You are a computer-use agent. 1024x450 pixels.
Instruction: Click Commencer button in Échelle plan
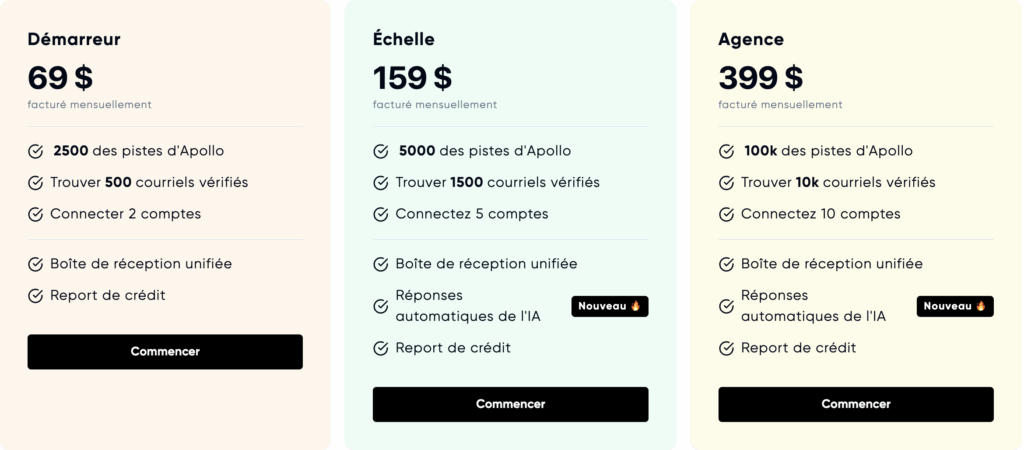coord(510,404)
